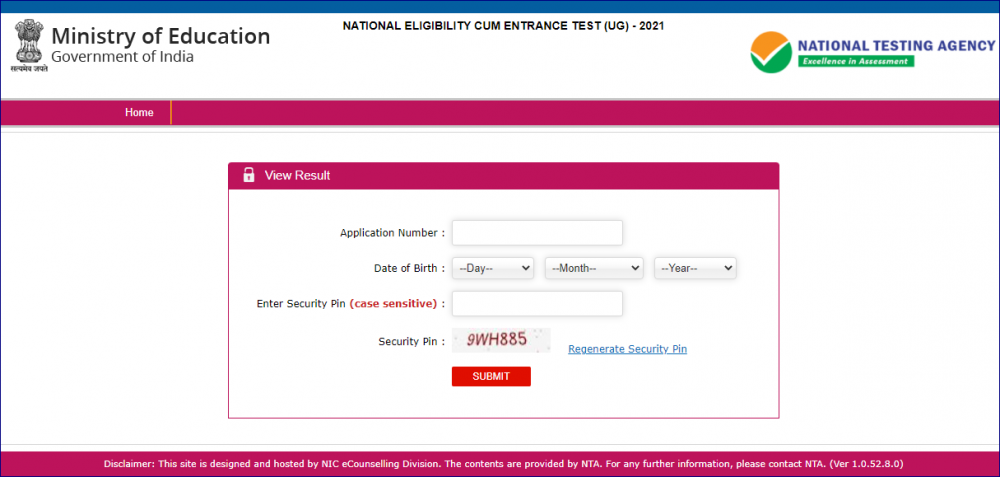This screenshot has height=477, width=1000.
Task: Click the Regenerate Security Pin link
Action: coord(627,349)
